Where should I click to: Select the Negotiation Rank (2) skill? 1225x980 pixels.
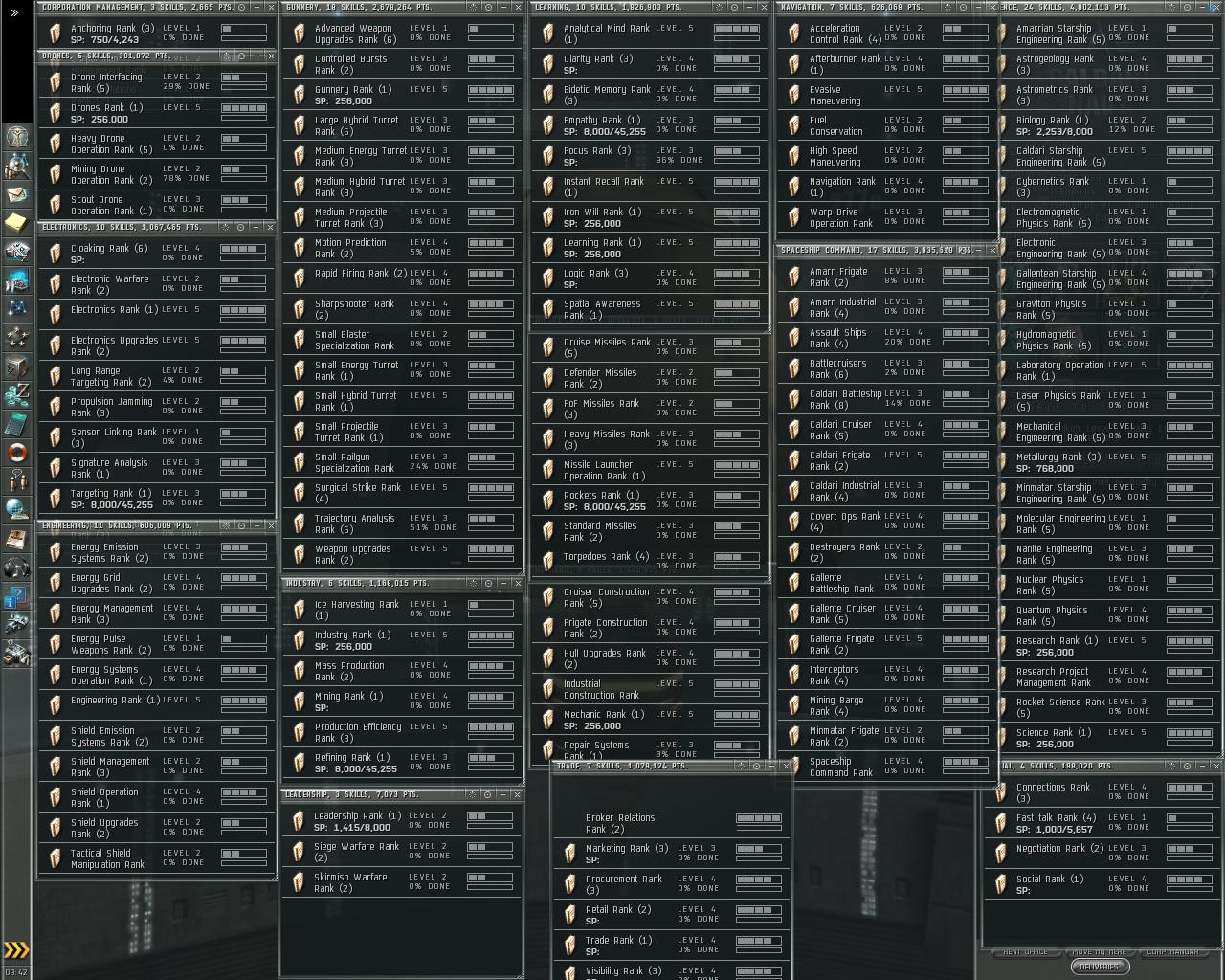click(1104, 854)
